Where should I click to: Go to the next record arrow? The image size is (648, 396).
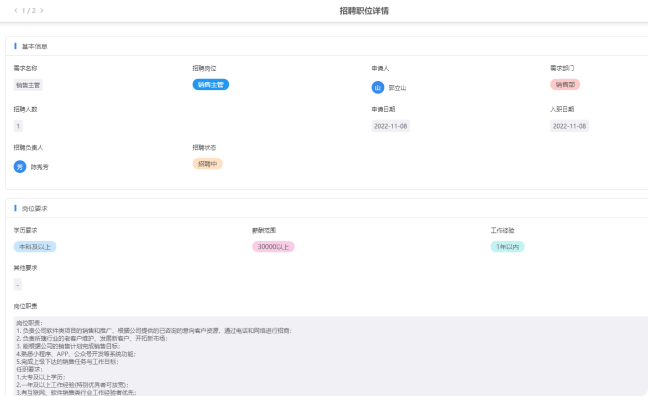41,10
